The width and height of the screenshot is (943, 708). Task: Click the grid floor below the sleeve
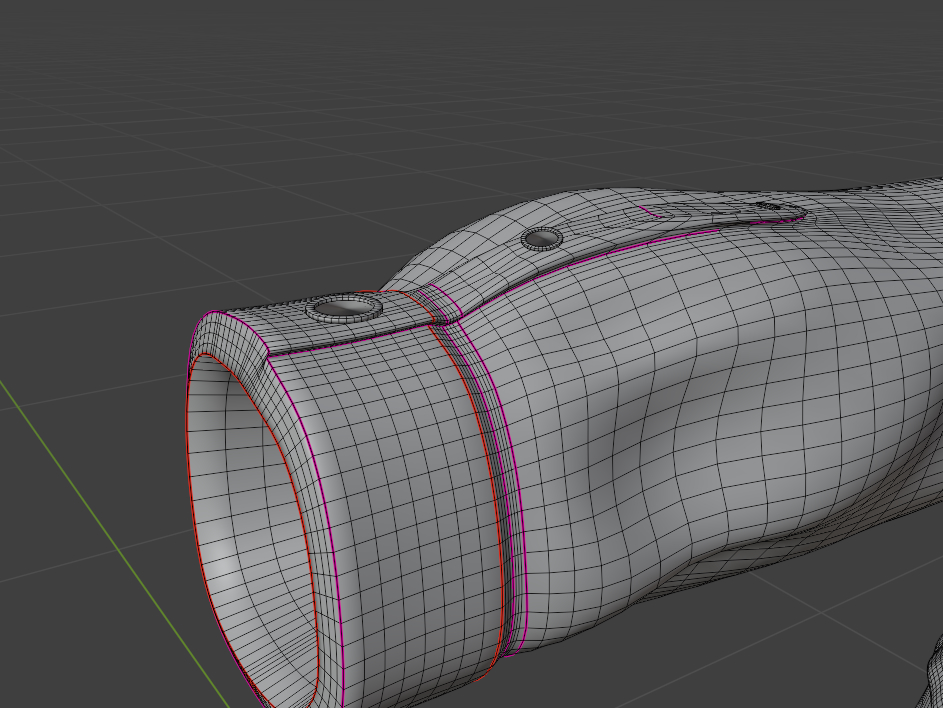coord(780,640)
